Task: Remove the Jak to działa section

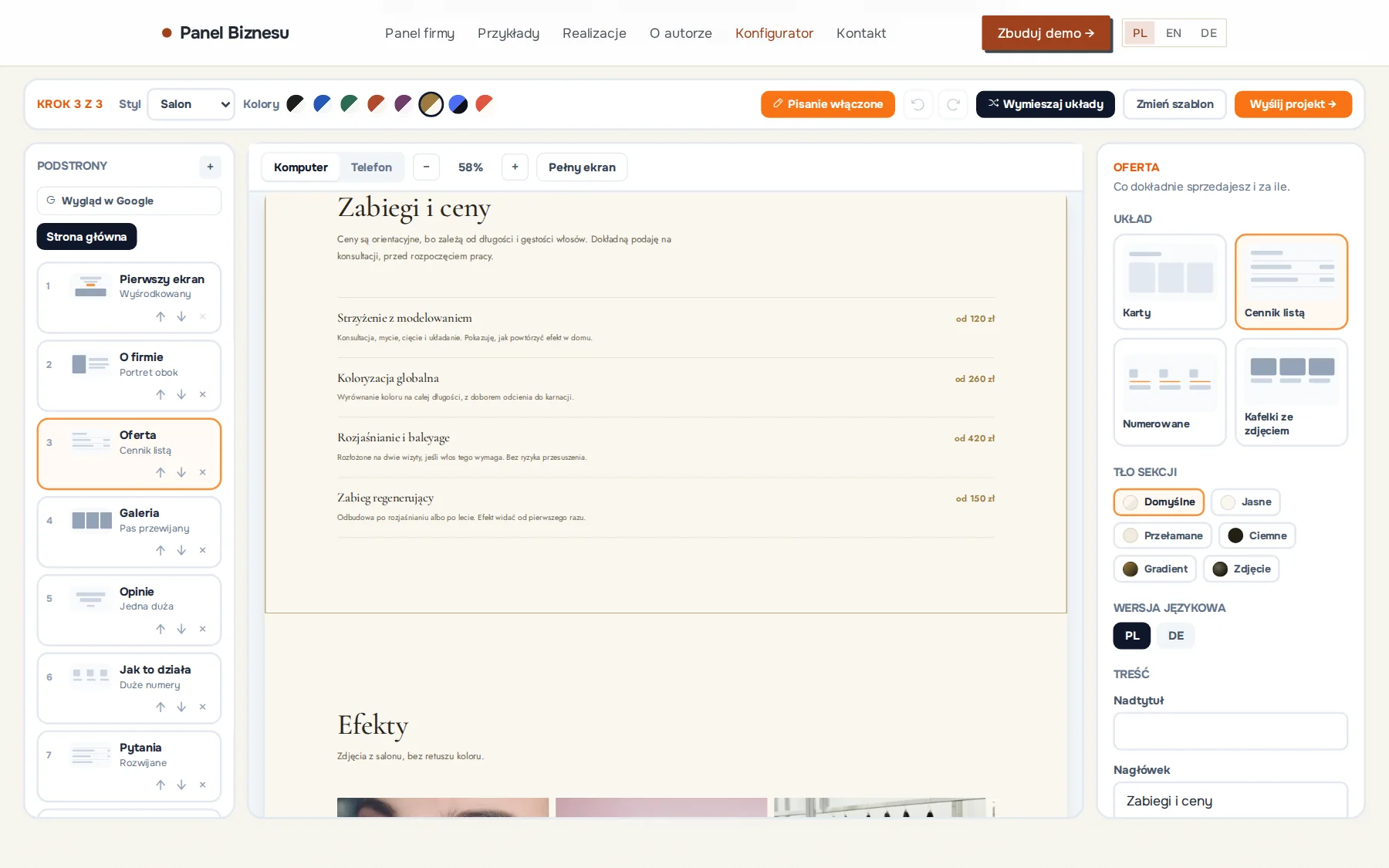Action: point(203,707)
